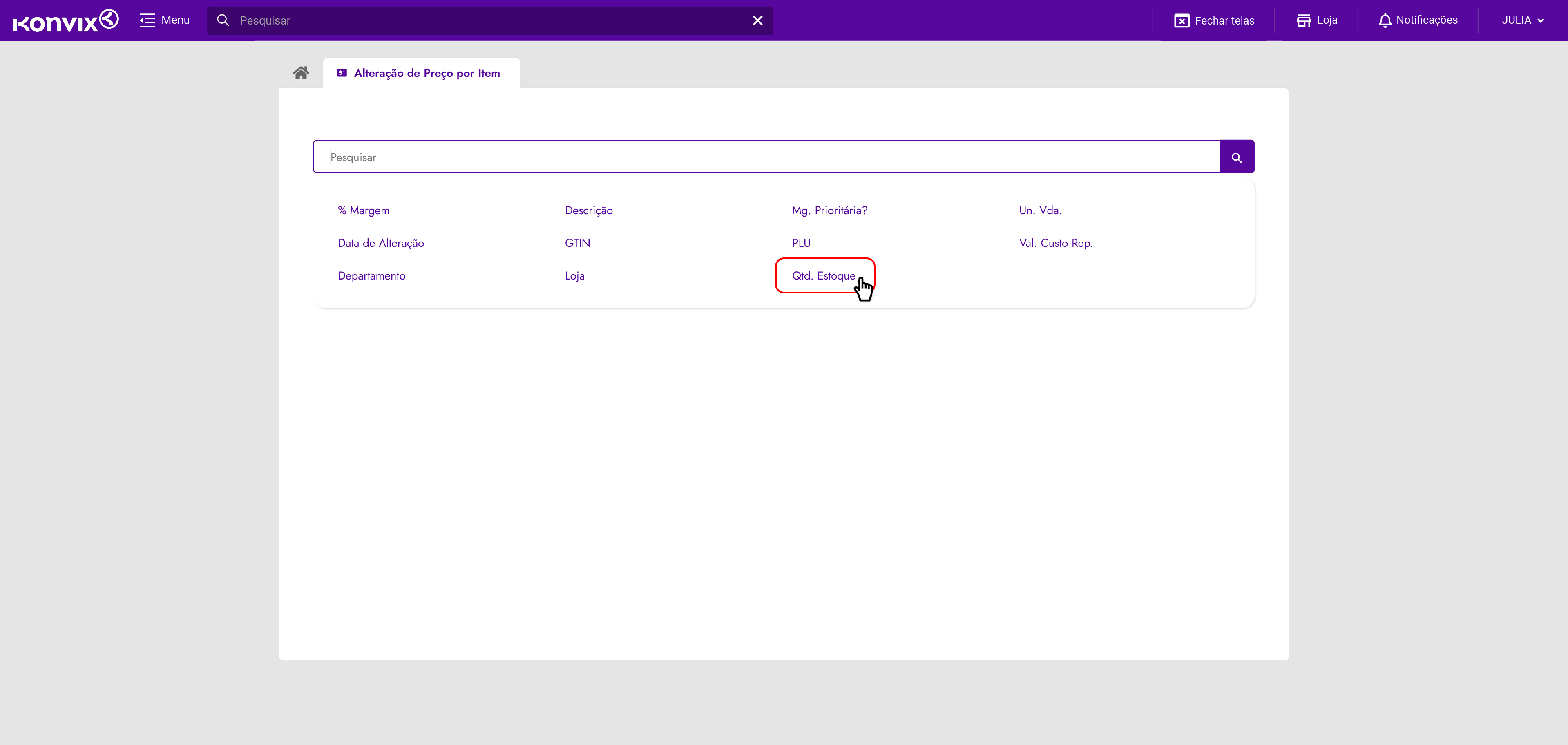The width and height of the screenshot is (1568, 745).
Task: Open Notificações bell icon
Action: point(1385,21)
